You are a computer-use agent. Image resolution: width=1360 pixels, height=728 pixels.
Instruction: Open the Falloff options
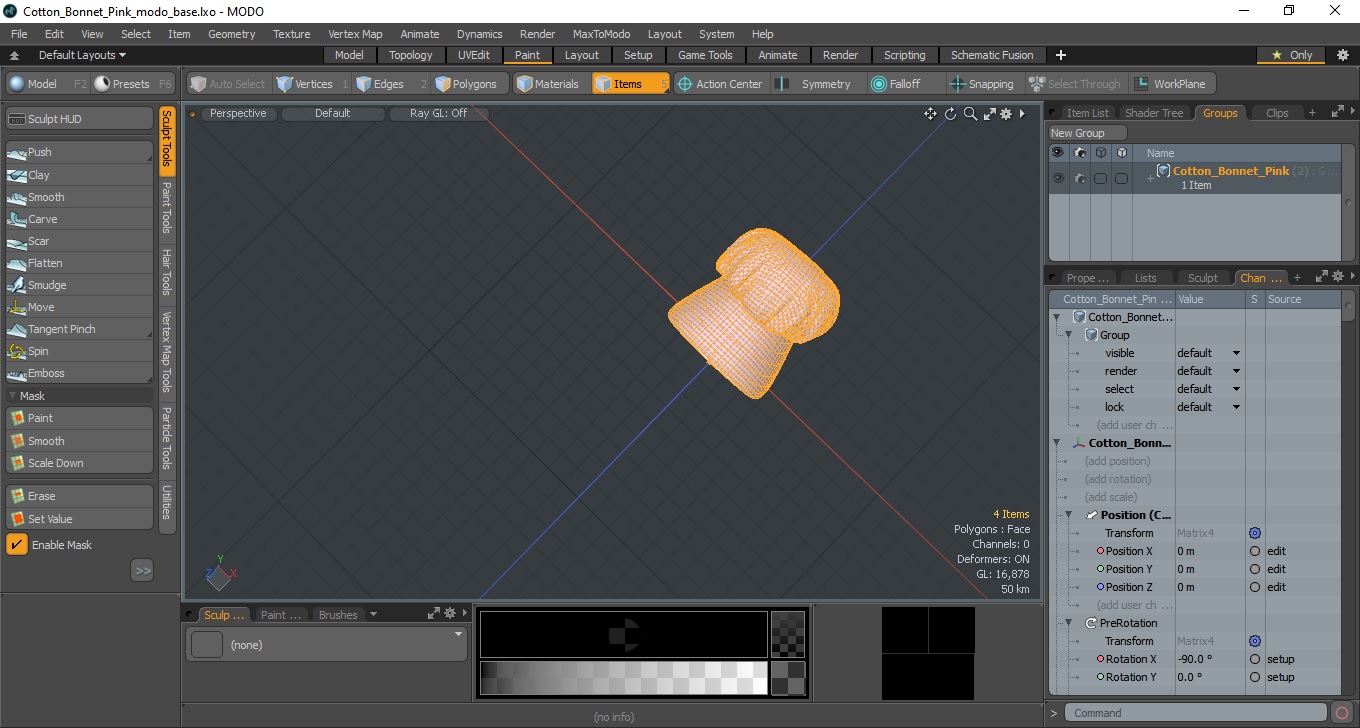click(905, 84)
